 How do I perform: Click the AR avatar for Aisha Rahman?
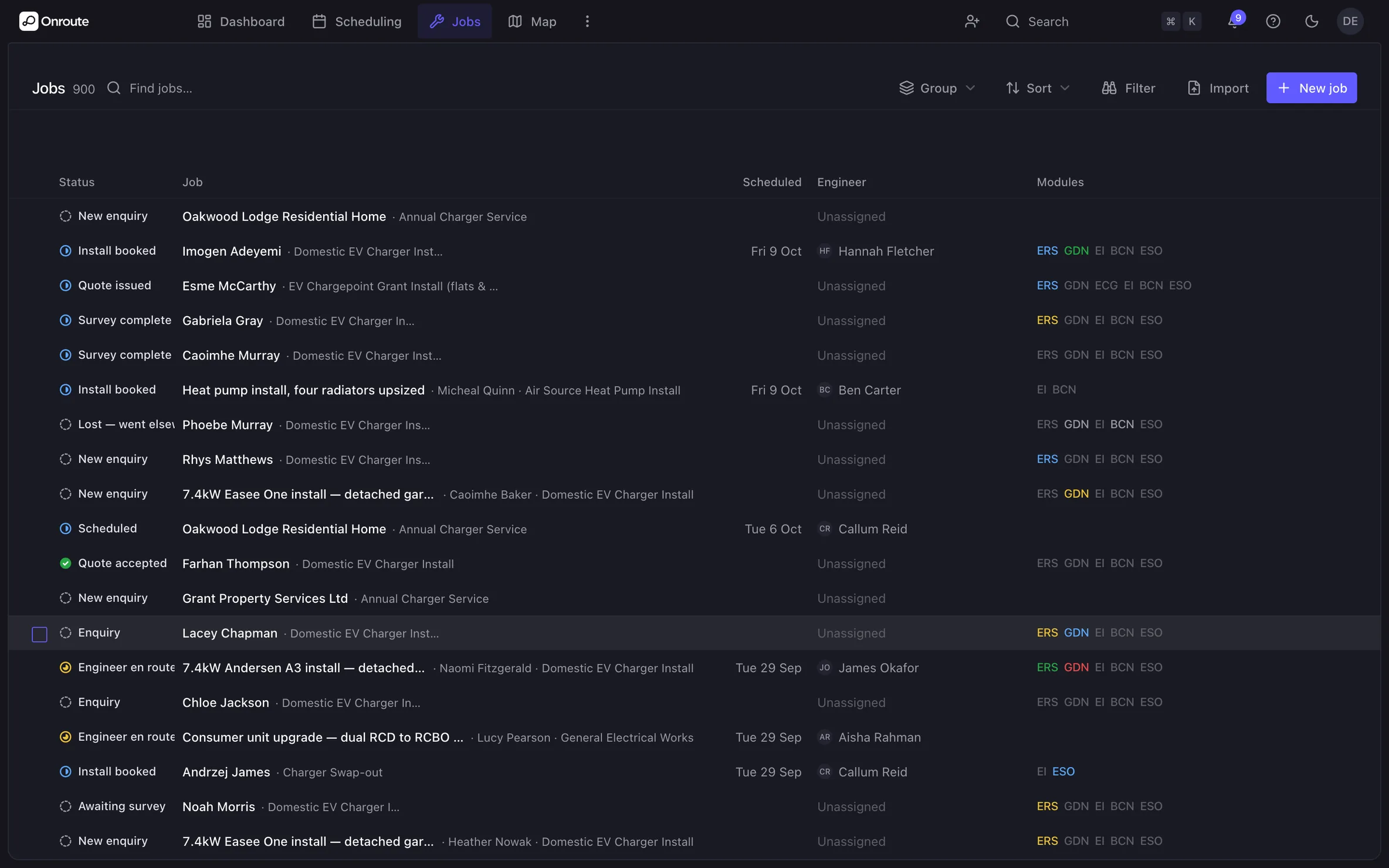825,737
